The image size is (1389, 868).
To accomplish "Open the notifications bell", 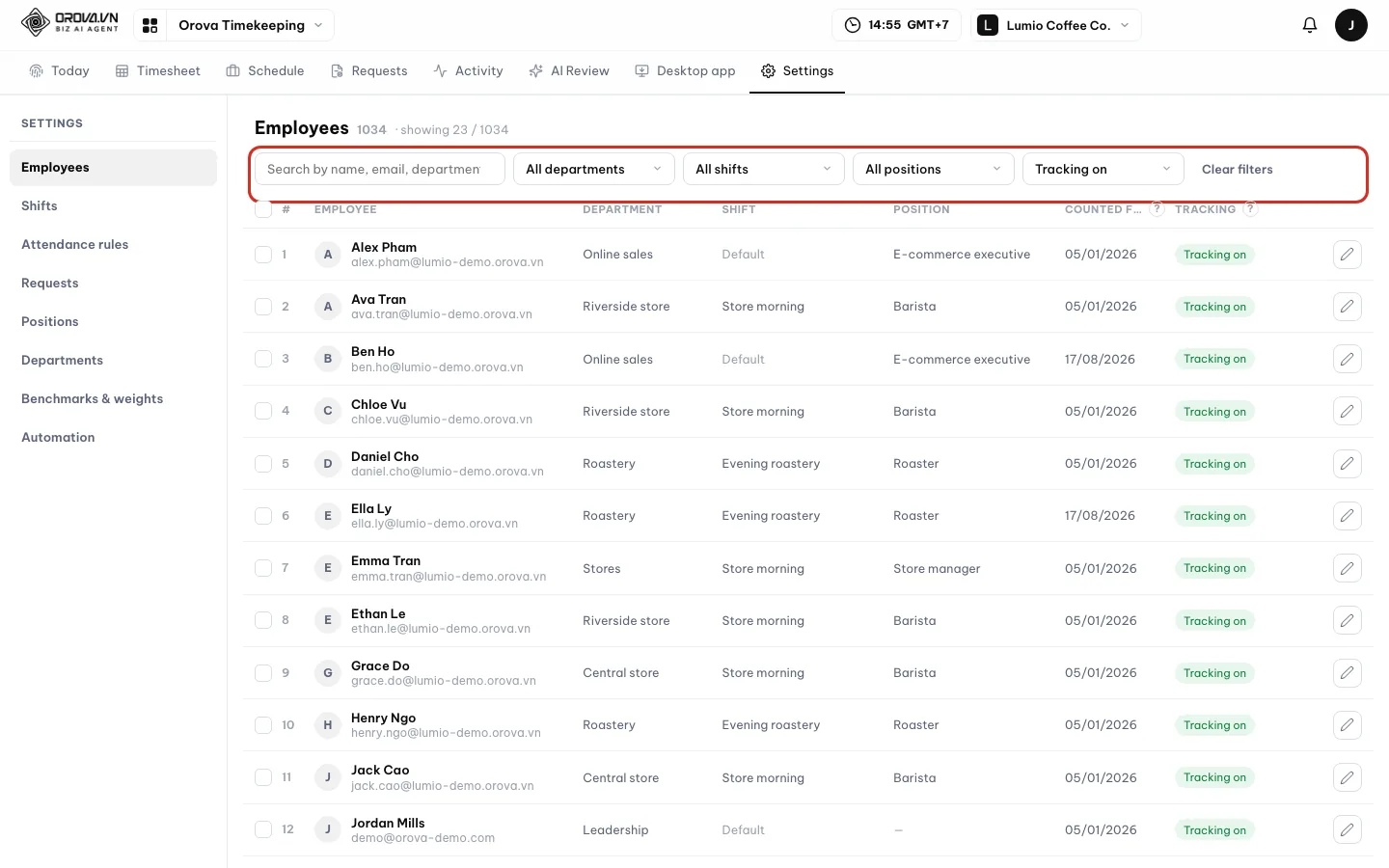I will click(1309, 25).
